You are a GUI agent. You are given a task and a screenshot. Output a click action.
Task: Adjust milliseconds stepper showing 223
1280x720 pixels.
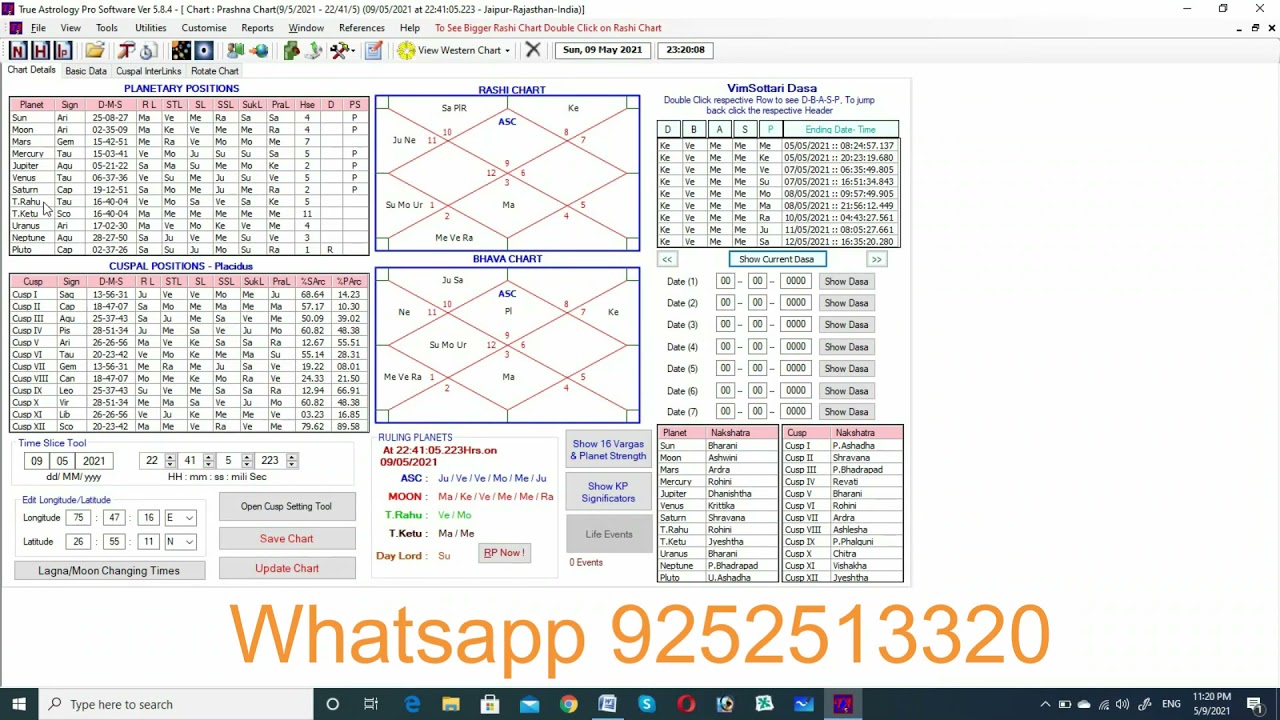(x=291, y=460)
